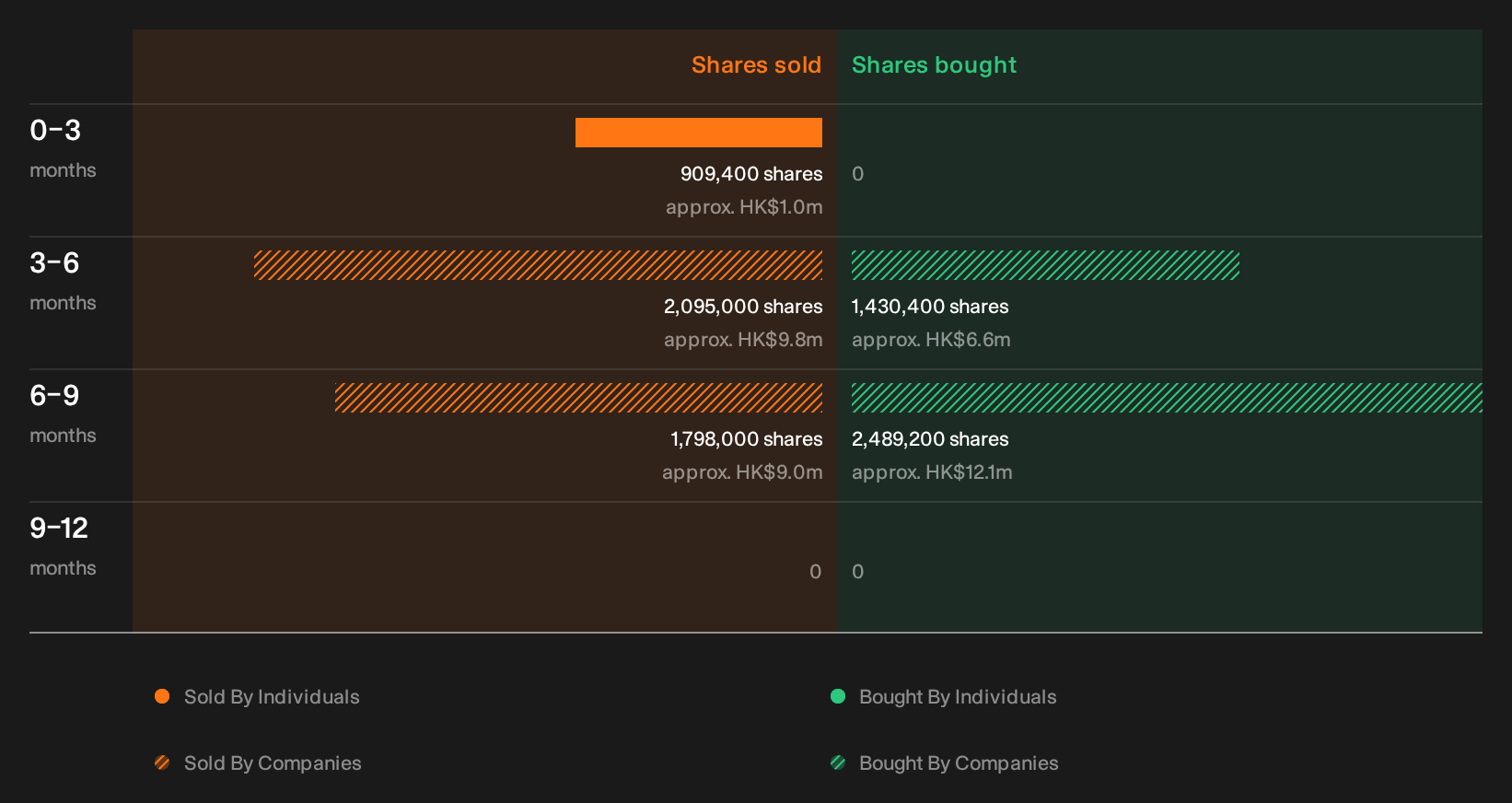Select the 3-6 months row label
Viewport: 1512px width, 803px height.
(x=63, y=282)
